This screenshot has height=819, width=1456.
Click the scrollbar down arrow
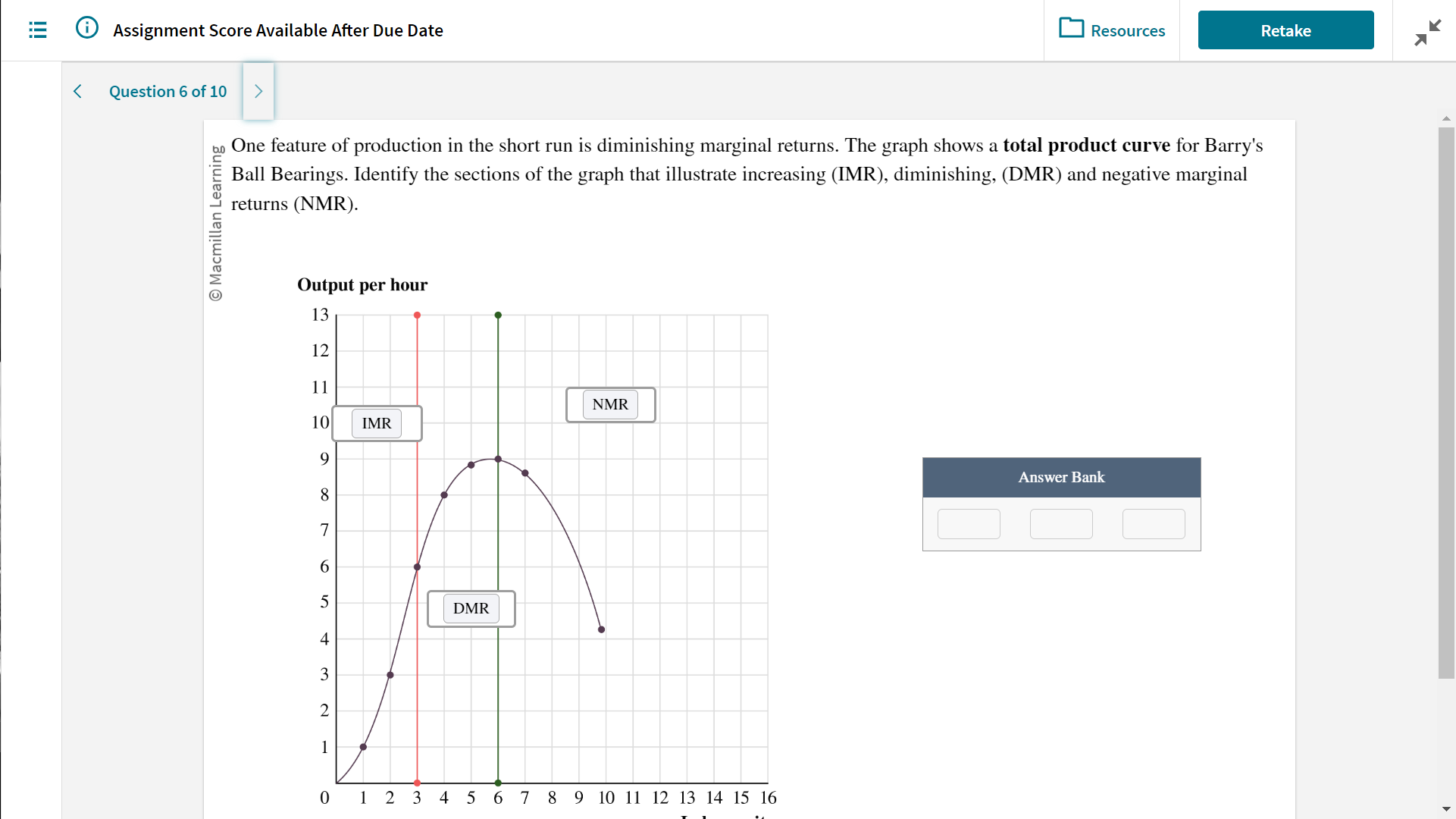[x=1446, y=808]
